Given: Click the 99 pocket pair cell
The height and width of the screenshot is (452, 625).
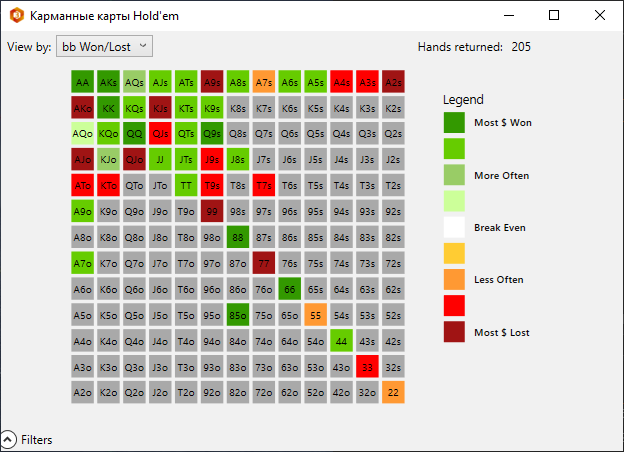Looking at the screenshot, I should (212, 211).
